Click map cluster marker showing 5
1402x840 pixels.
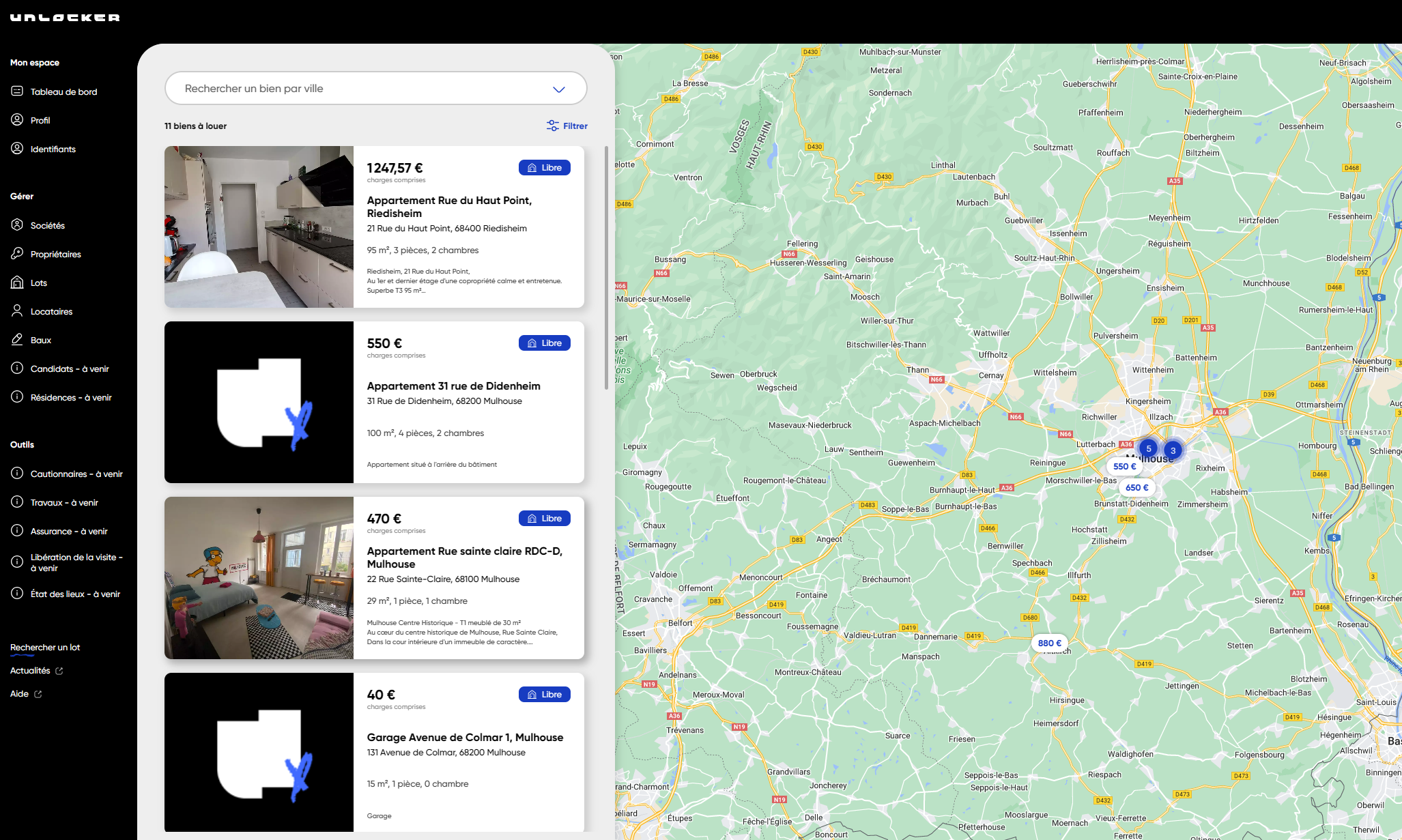coord(1148,448)
